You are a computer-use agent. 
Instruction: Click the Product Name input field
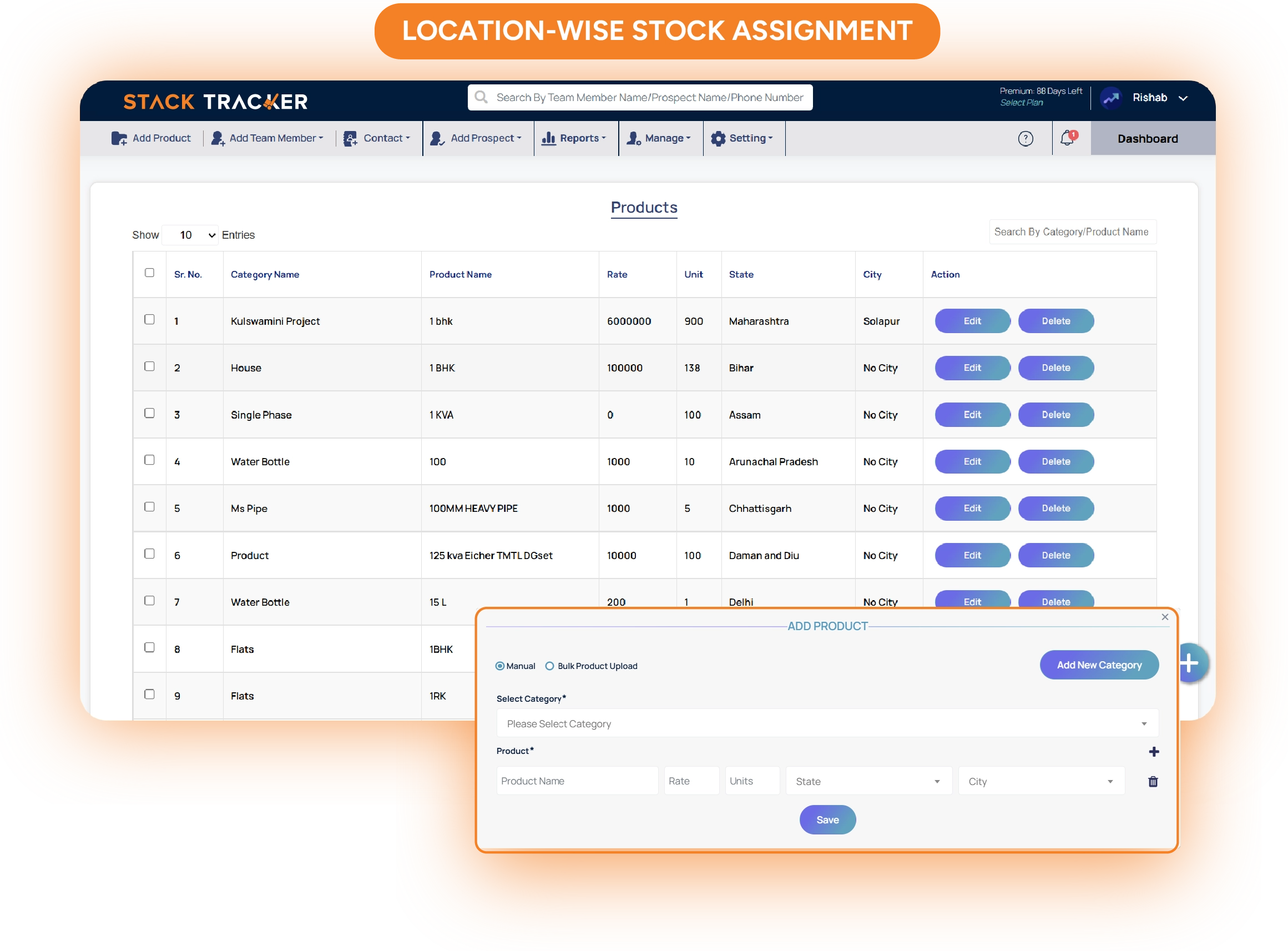tap(577, 781)
